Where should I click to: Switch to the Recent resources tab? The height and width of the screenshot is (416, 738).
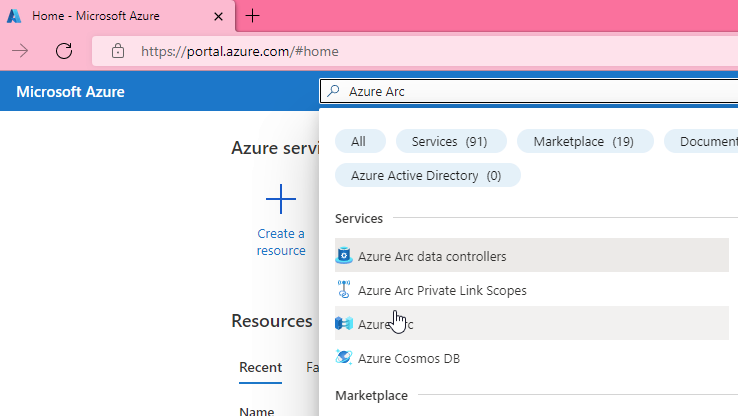pyautogui.click(x=260, y=368)
